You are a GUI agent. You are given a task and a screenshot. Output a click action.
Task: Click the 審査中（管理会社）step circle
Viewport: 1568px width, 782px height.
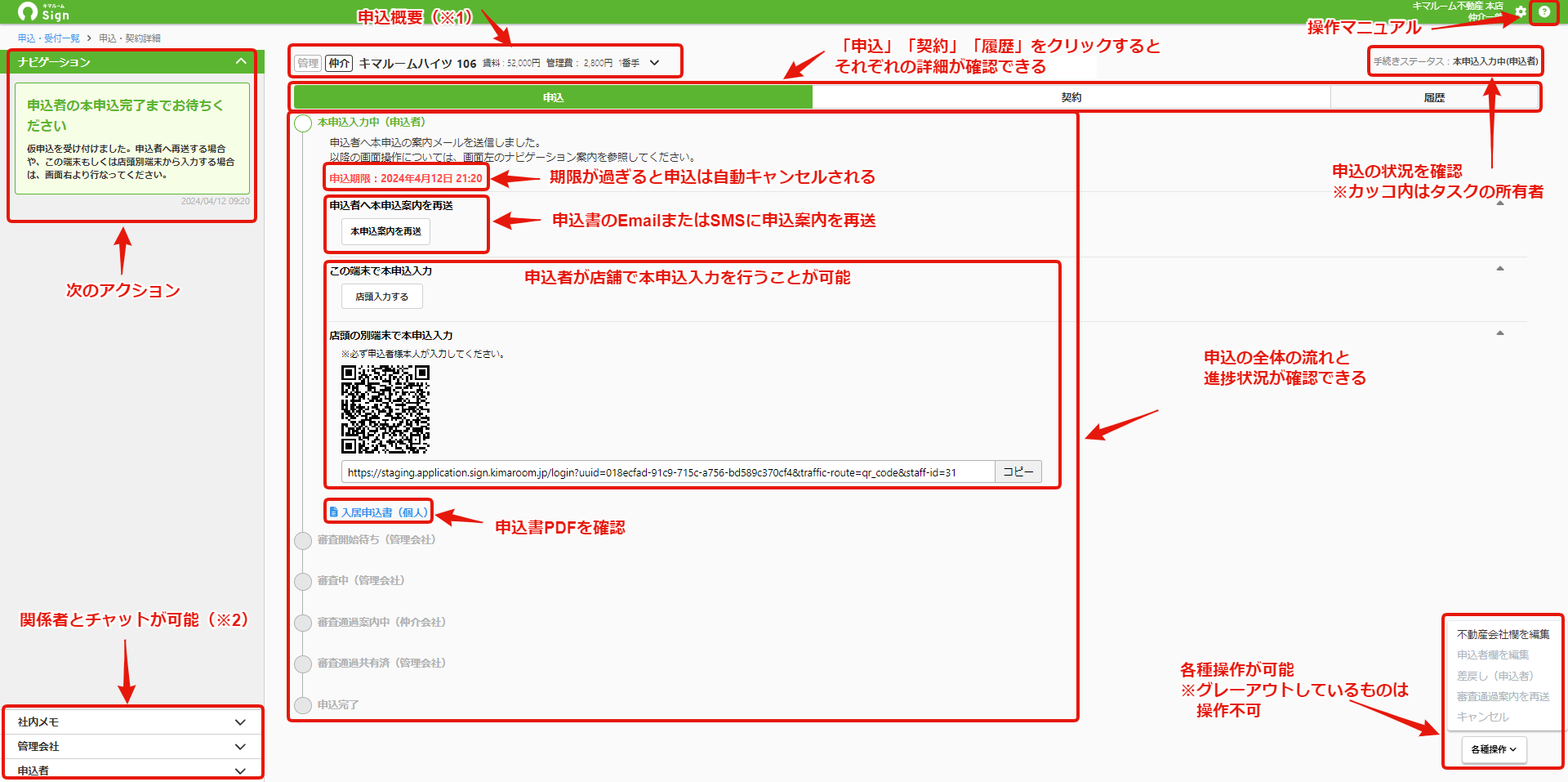(x=303, y=581)
